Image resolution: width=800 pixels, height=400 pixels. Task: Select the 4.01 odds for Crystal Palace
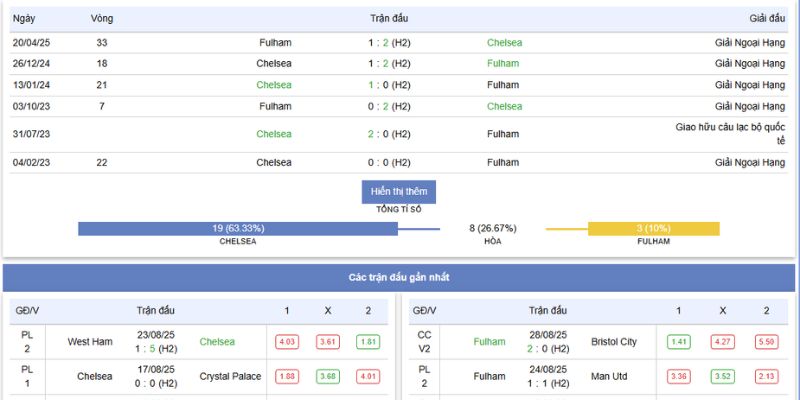click(367, 377)
